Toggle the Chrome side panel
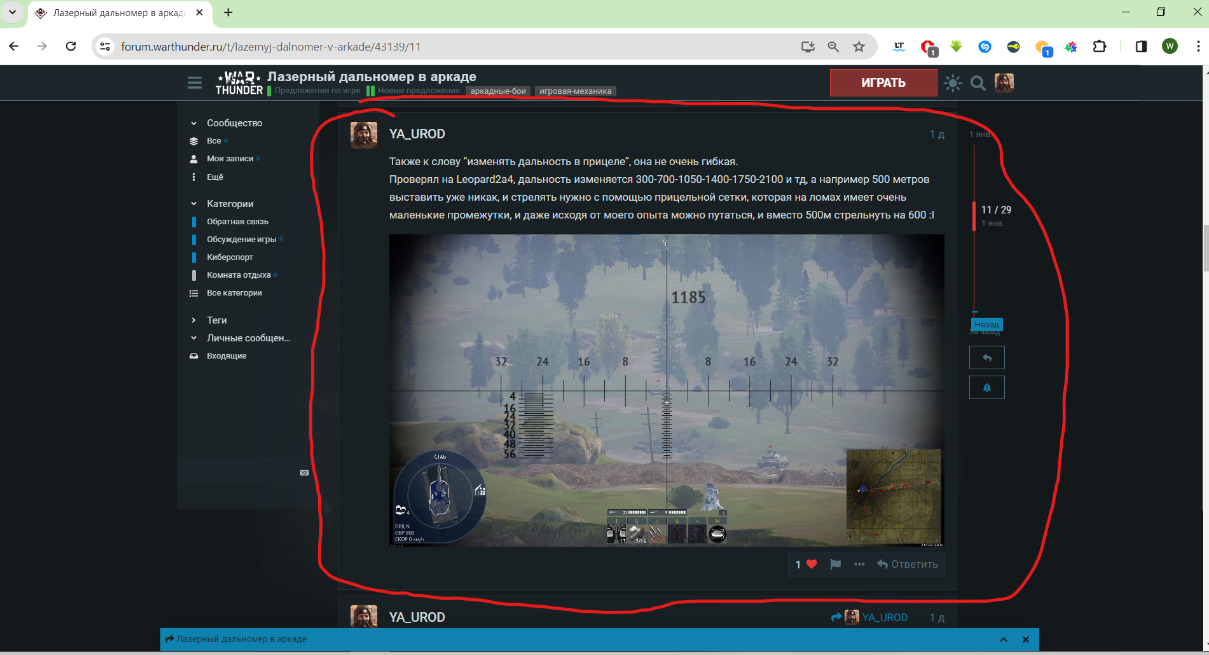Viewport: 1209px width, 655px height. coord(1141,46)
